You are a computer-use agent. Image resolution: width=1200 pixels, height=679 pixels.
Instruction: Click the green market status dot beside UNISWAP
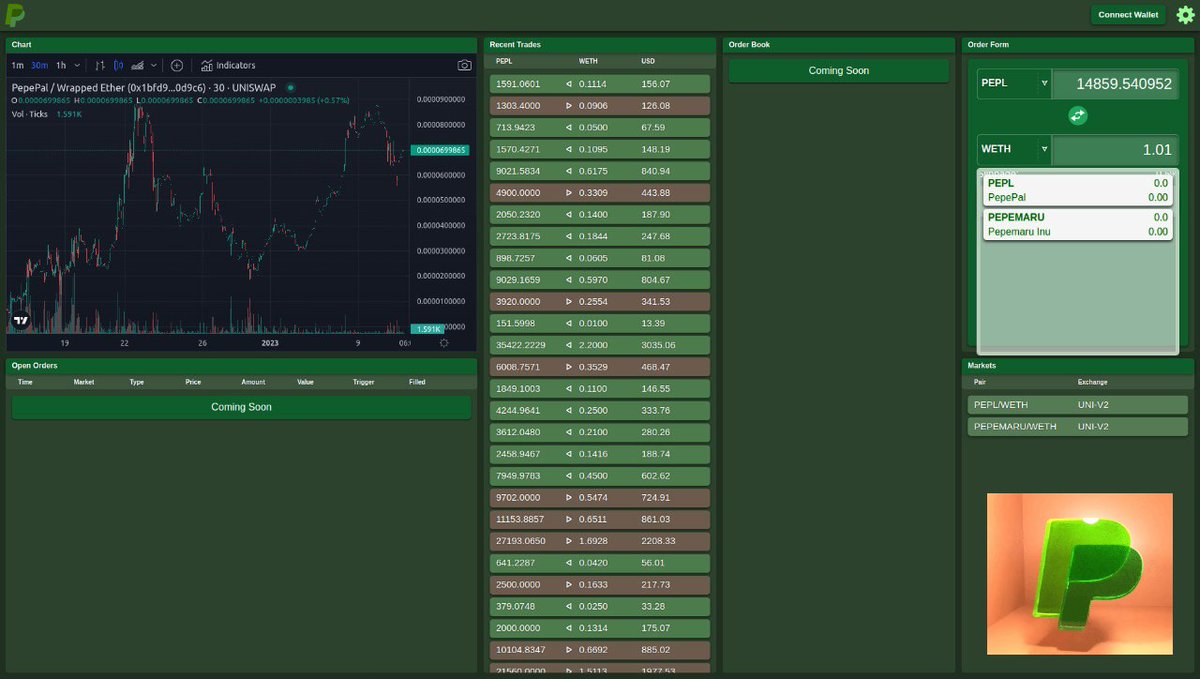point(291,87)
